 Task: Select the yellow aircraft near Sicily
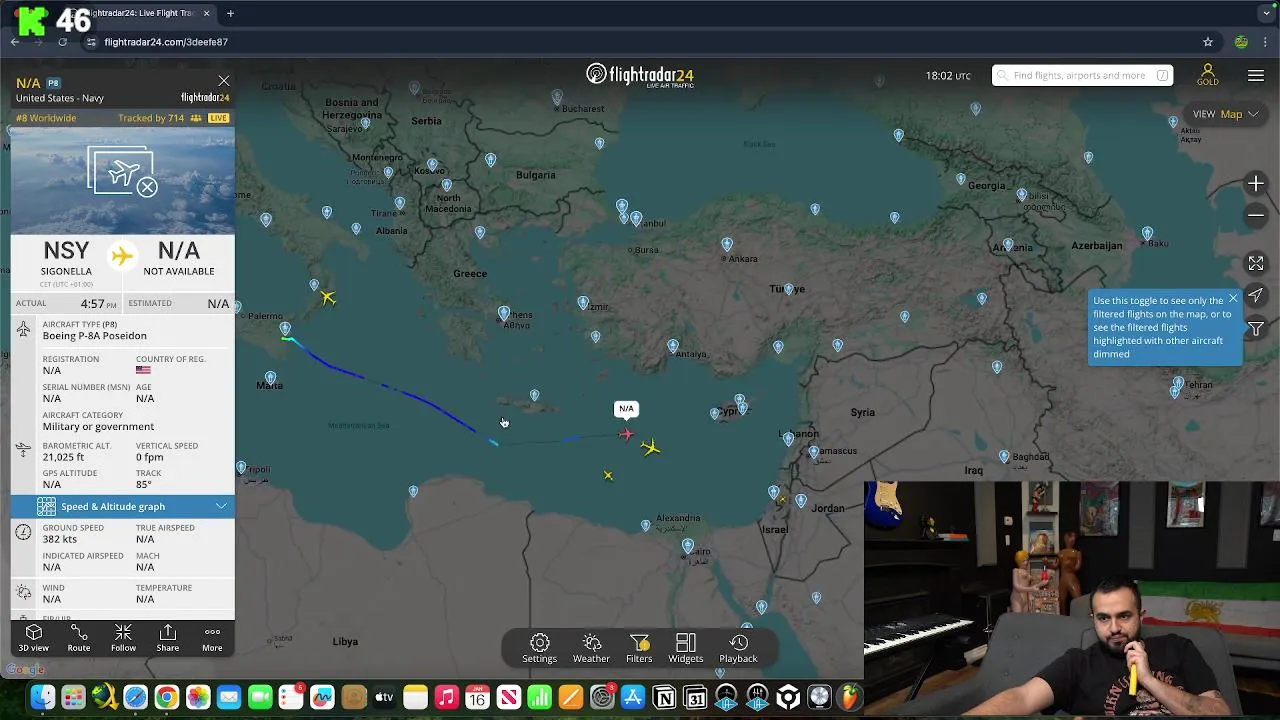pos(328,297)
